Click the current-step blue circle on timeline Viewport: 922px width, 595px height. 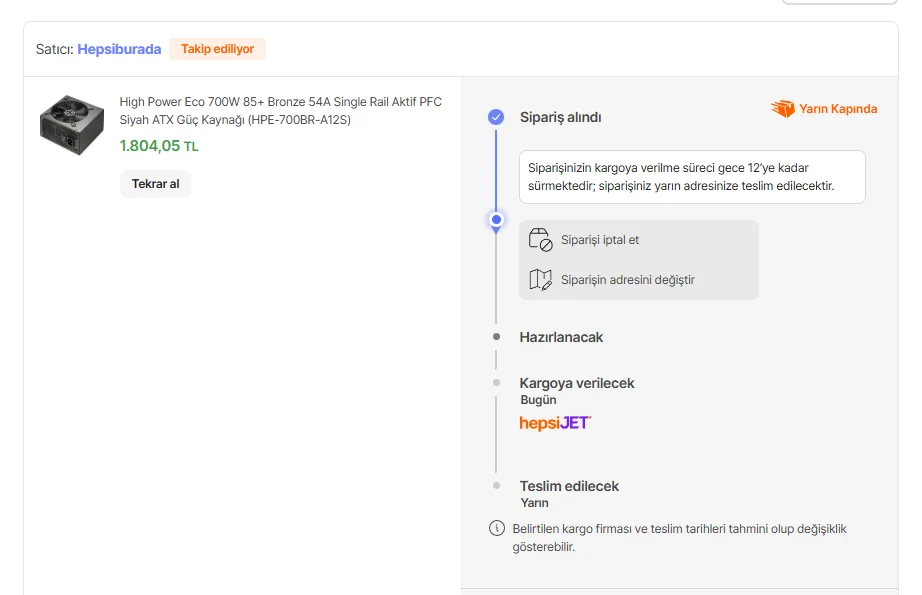(496, 219)
